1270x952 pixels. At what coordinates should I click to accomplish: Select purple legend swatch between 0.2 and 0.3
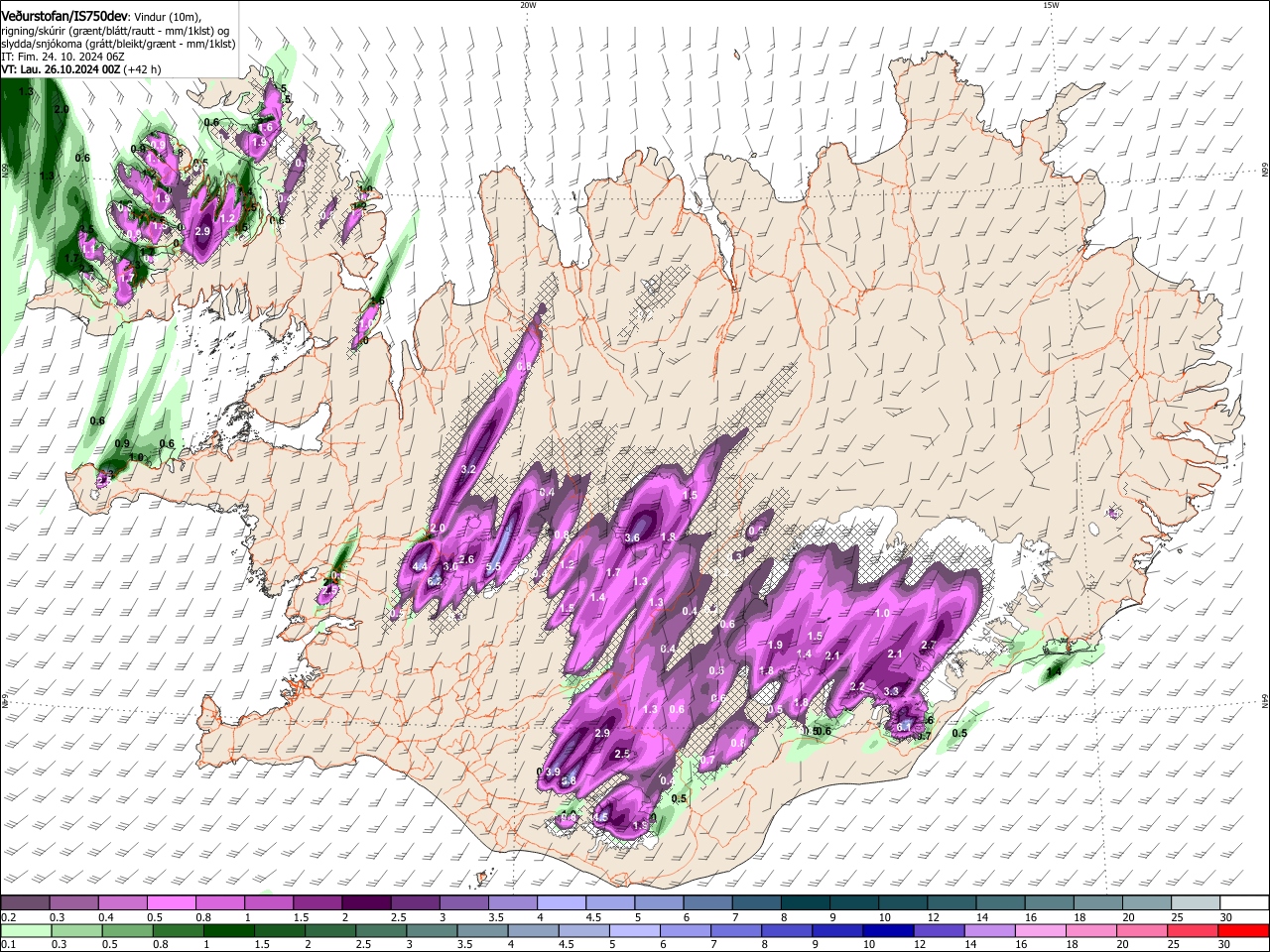(x=25, y=902)
